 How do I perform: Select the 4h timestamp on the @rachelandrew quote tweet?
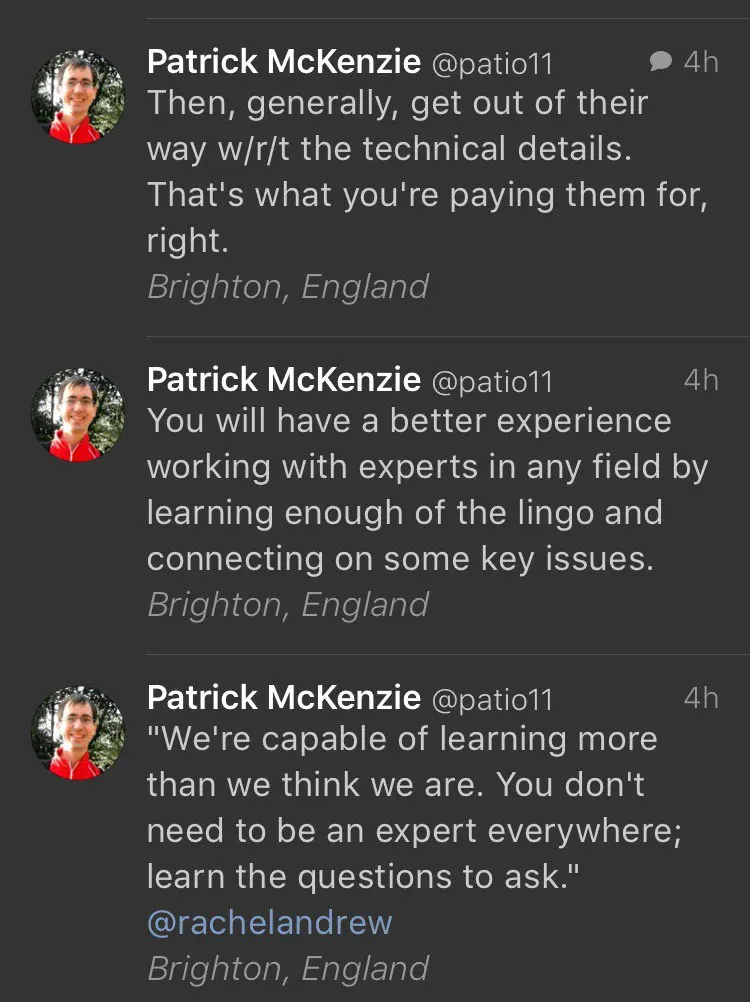point(701,697)
